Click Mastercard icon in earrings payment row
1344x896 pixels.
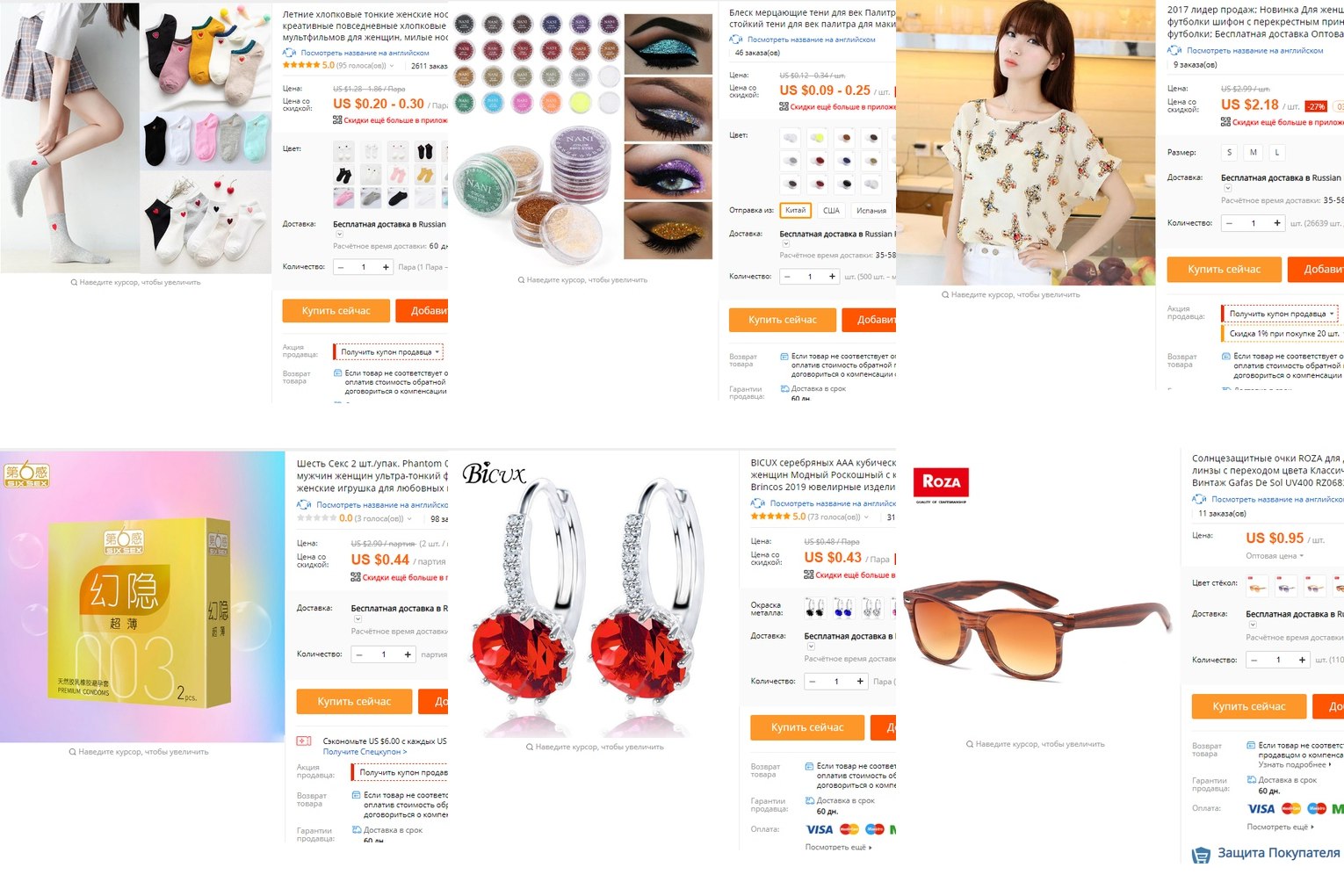(x=849, y=829)
